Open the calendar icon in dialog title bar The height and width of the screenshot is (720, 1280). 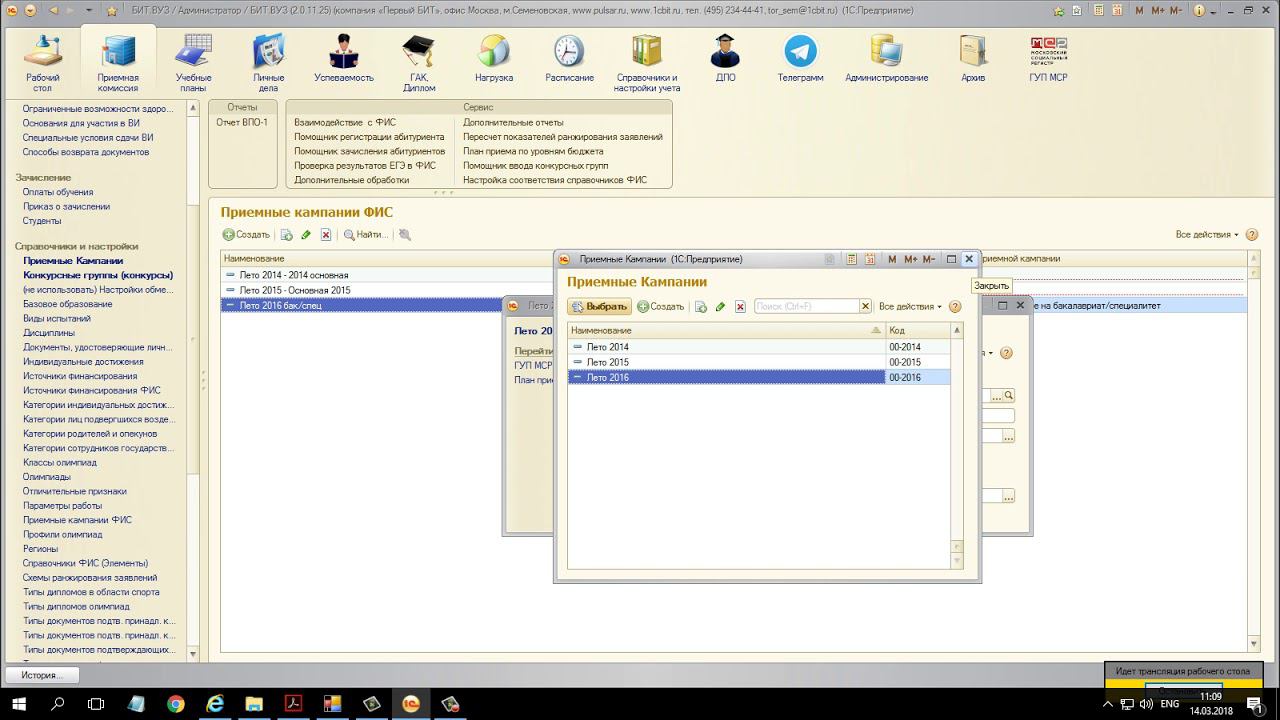tap(870, 259)
